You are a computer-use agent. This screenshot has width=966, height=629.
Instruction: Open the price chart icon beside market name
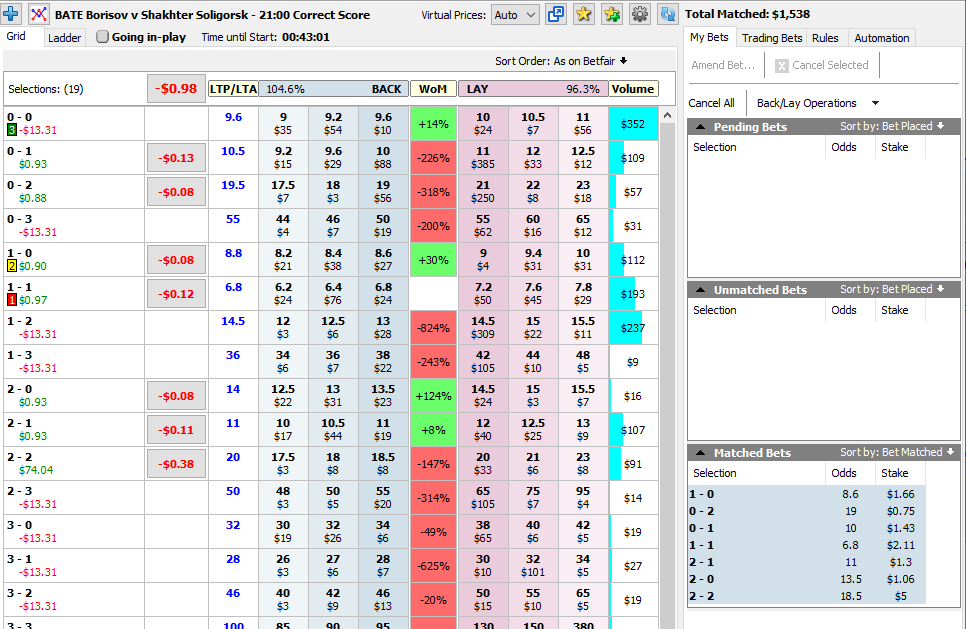point(39,14)
